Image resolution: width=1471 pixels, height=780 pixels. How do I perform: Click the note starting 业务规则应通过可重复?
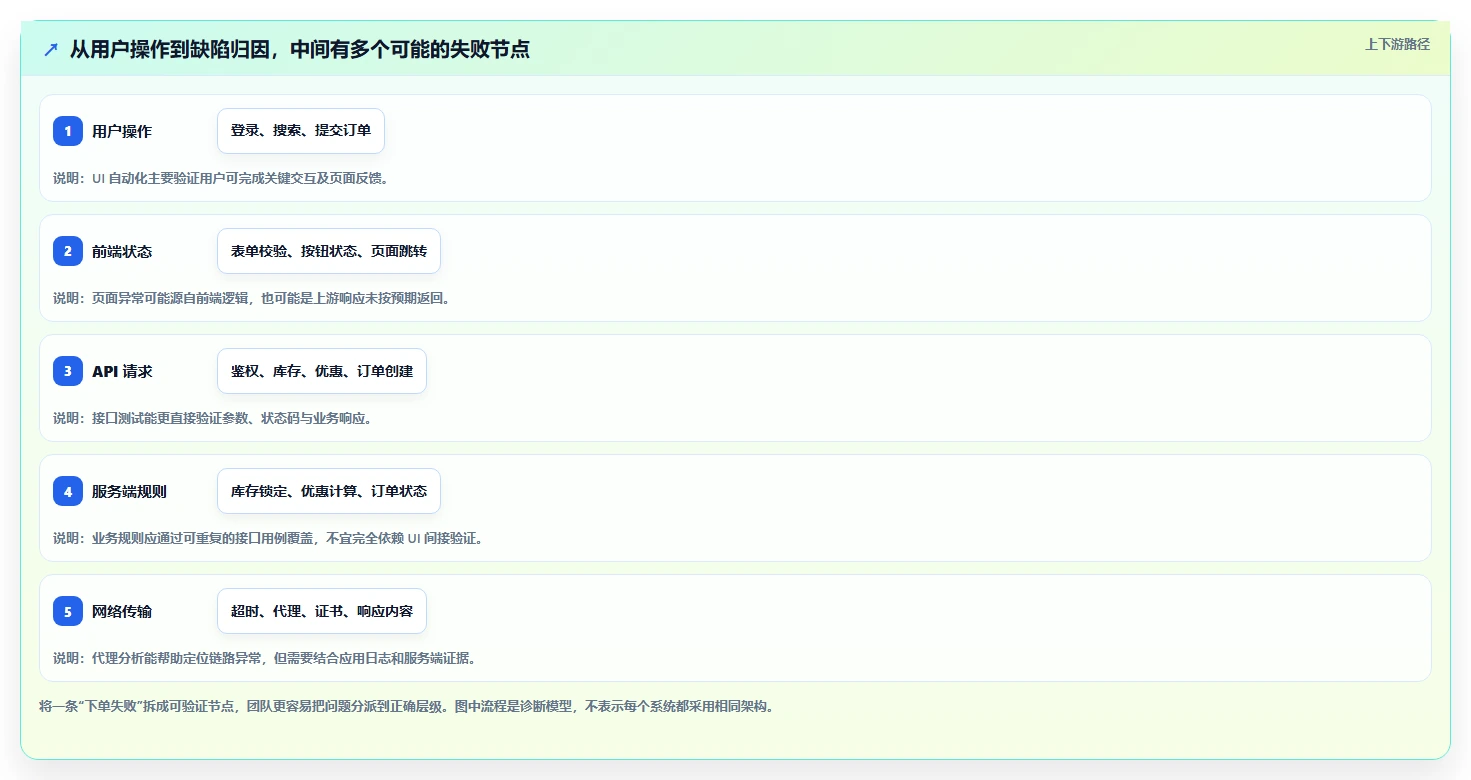coord(268,538)
